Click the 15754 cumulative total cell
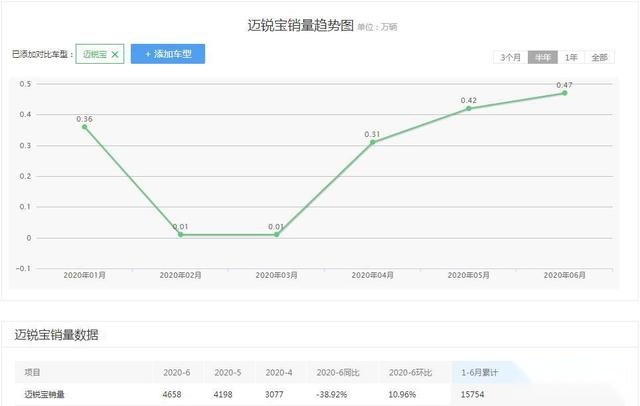Screen dimensions: 640x406 tap(473, 395)
